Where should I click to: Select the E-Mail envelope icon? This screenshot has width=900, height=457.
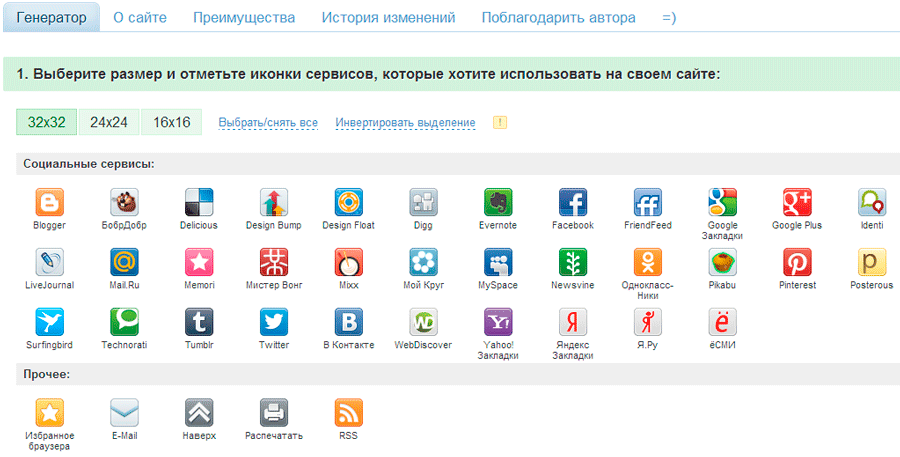pyautogui.click(x=125, y=413)
